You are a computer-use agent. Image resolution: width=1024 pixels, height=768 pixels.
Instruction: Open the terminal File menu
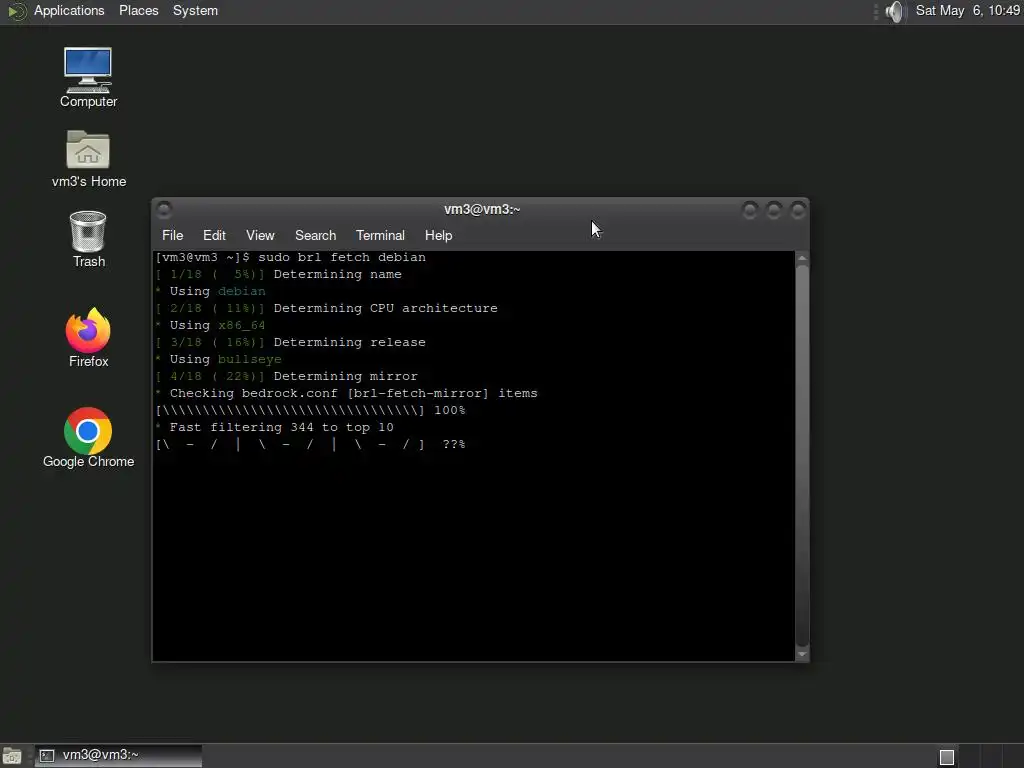click(172, 236)
